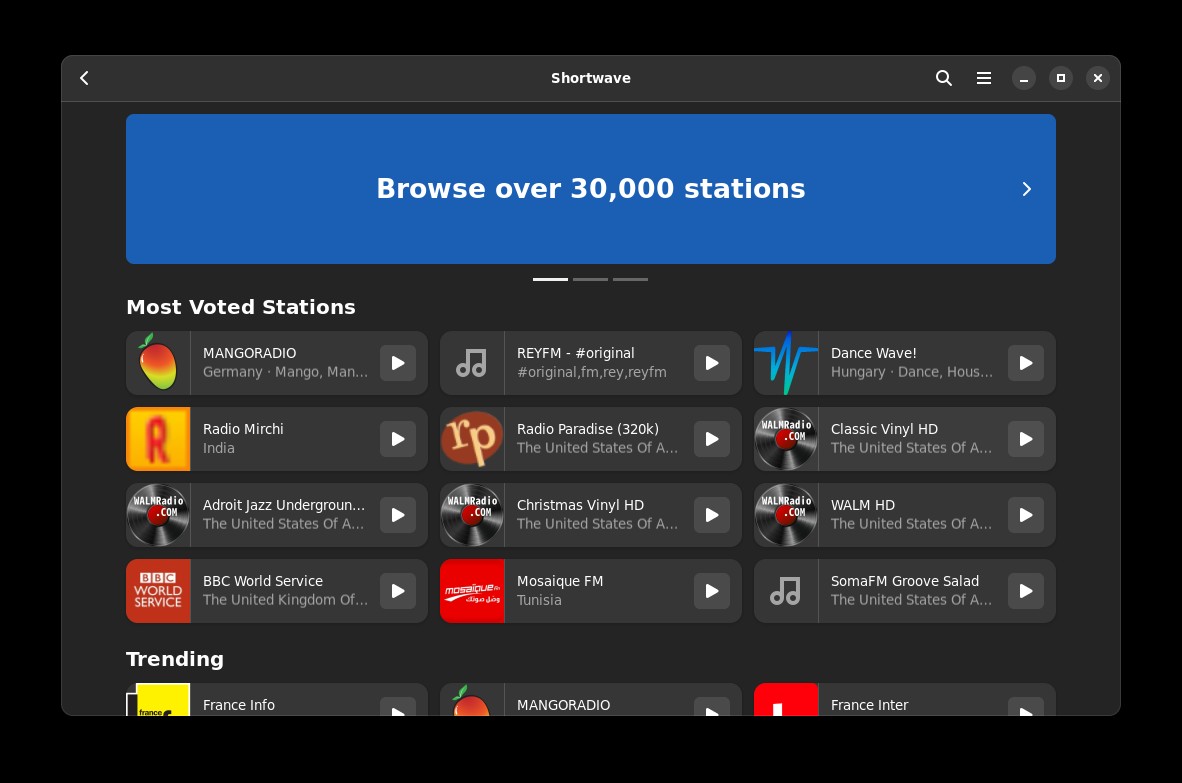Select the first carousel page indicator

click(550, 280)
